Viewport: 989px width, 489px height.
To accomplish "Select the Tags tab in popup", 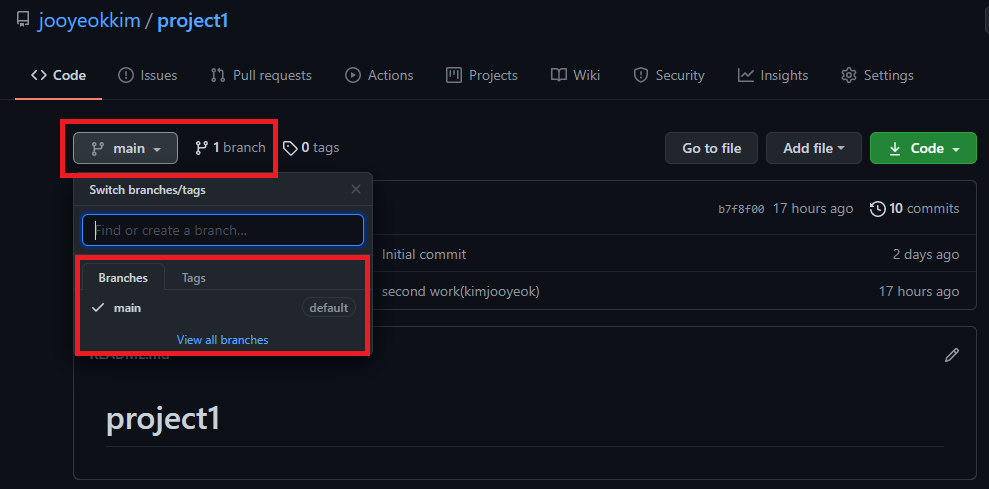I will click(x=194, y=278).
